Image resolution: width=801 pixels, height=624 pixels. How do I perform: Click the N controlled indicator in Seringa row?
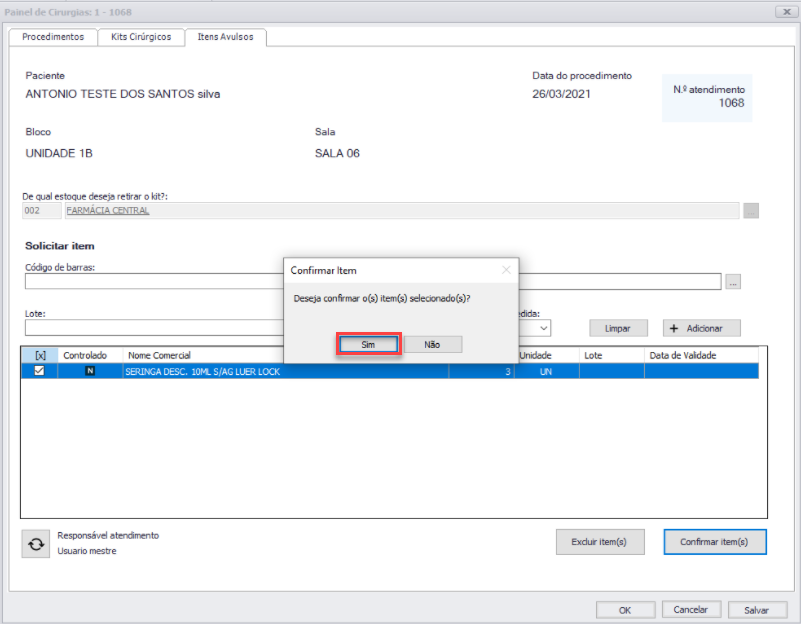pyautogui.click(x=90, y=371)
